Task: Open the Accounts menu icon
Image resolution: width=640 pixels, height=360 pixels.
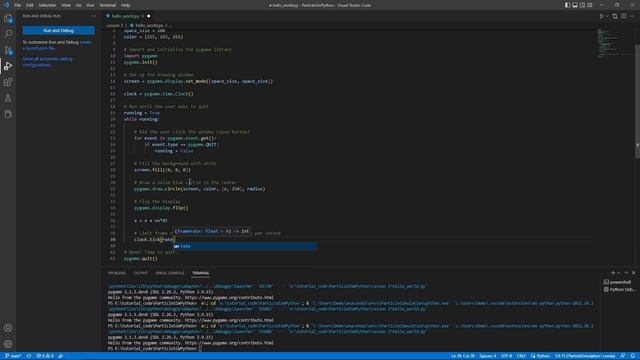Action: pyautogui.click(x=8, y=328)
